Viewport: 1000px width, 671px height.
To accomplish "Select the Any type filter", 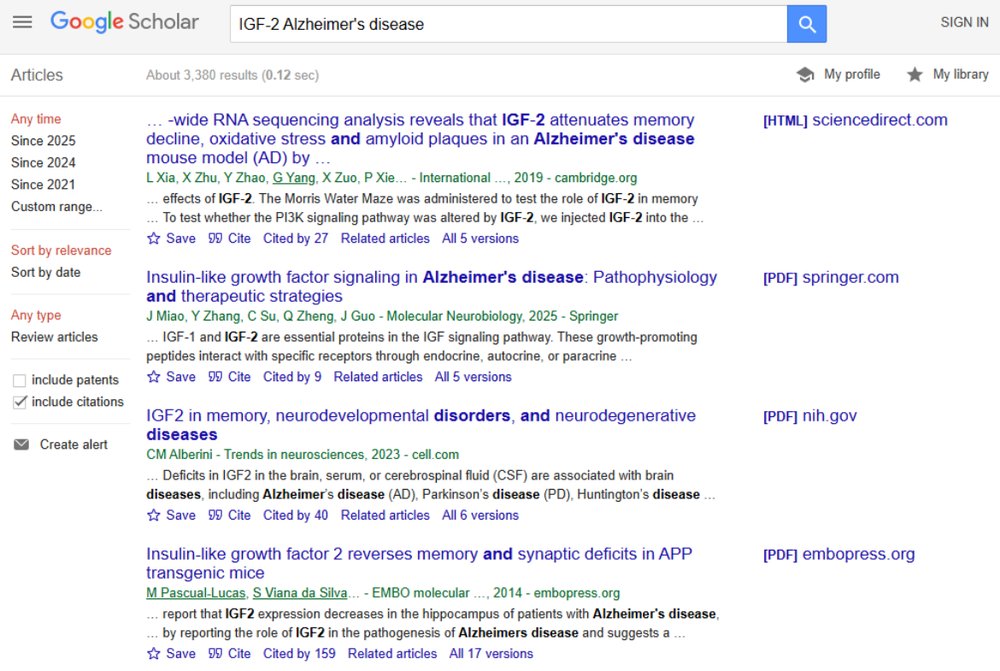I will click(36, 315).
